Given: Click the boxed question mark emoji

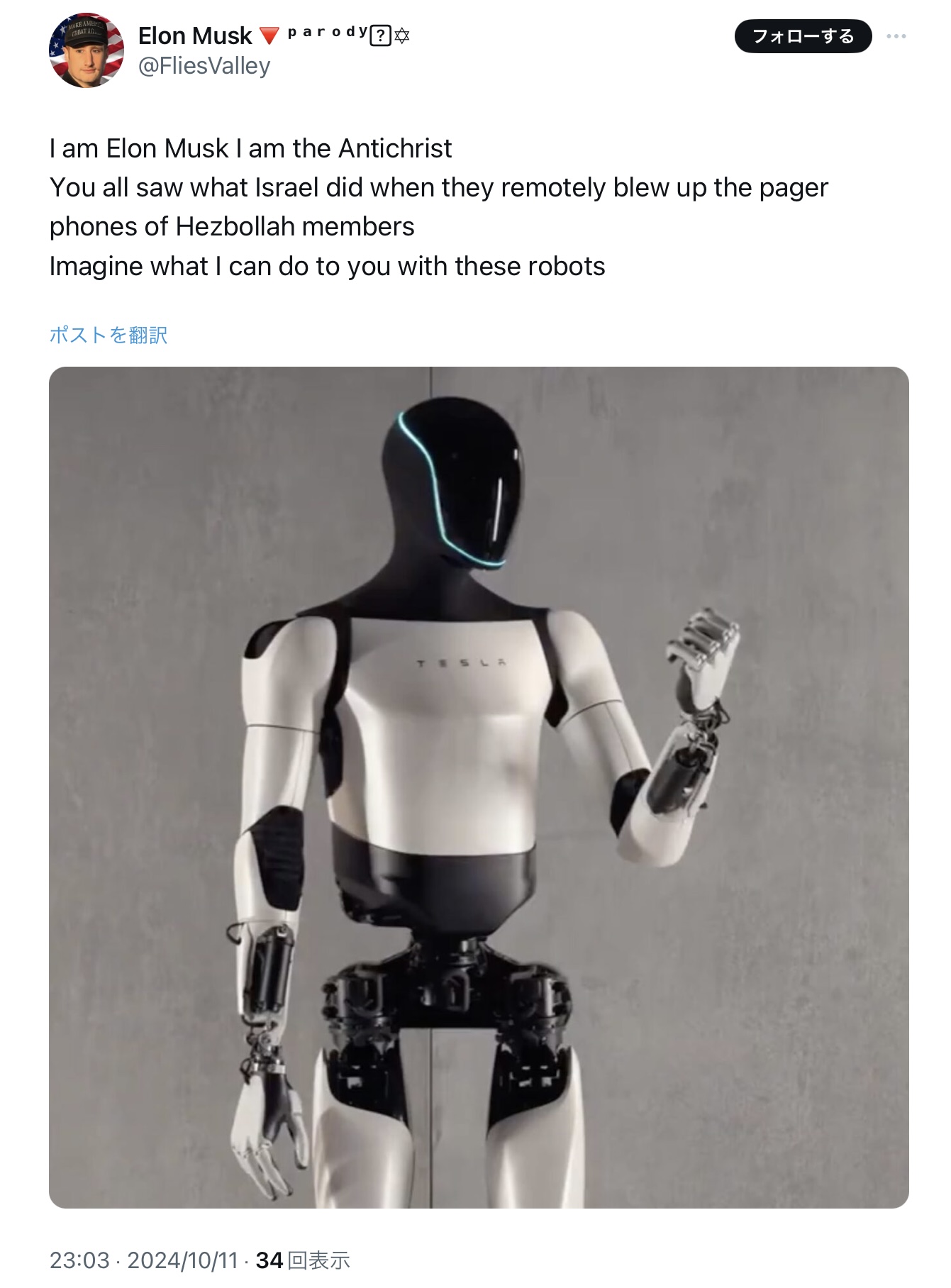Looking at the screenshot, I should (381, 35).
